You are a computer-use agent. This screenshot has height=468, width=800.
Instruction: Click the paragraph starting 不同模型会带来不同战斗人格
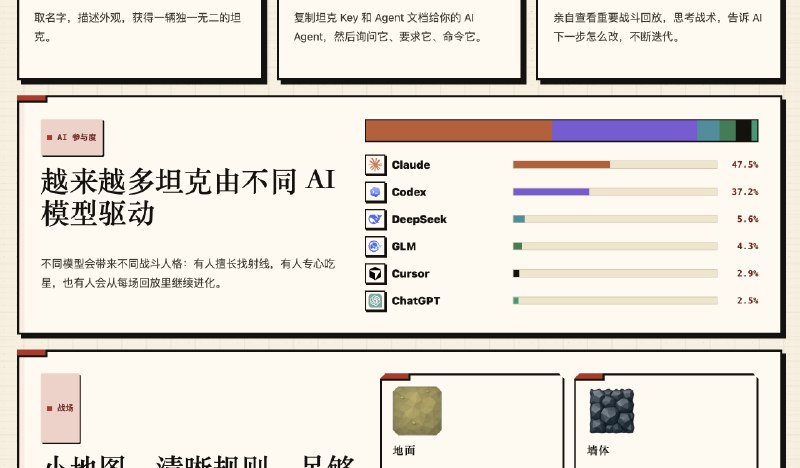[x=188, y=273]
